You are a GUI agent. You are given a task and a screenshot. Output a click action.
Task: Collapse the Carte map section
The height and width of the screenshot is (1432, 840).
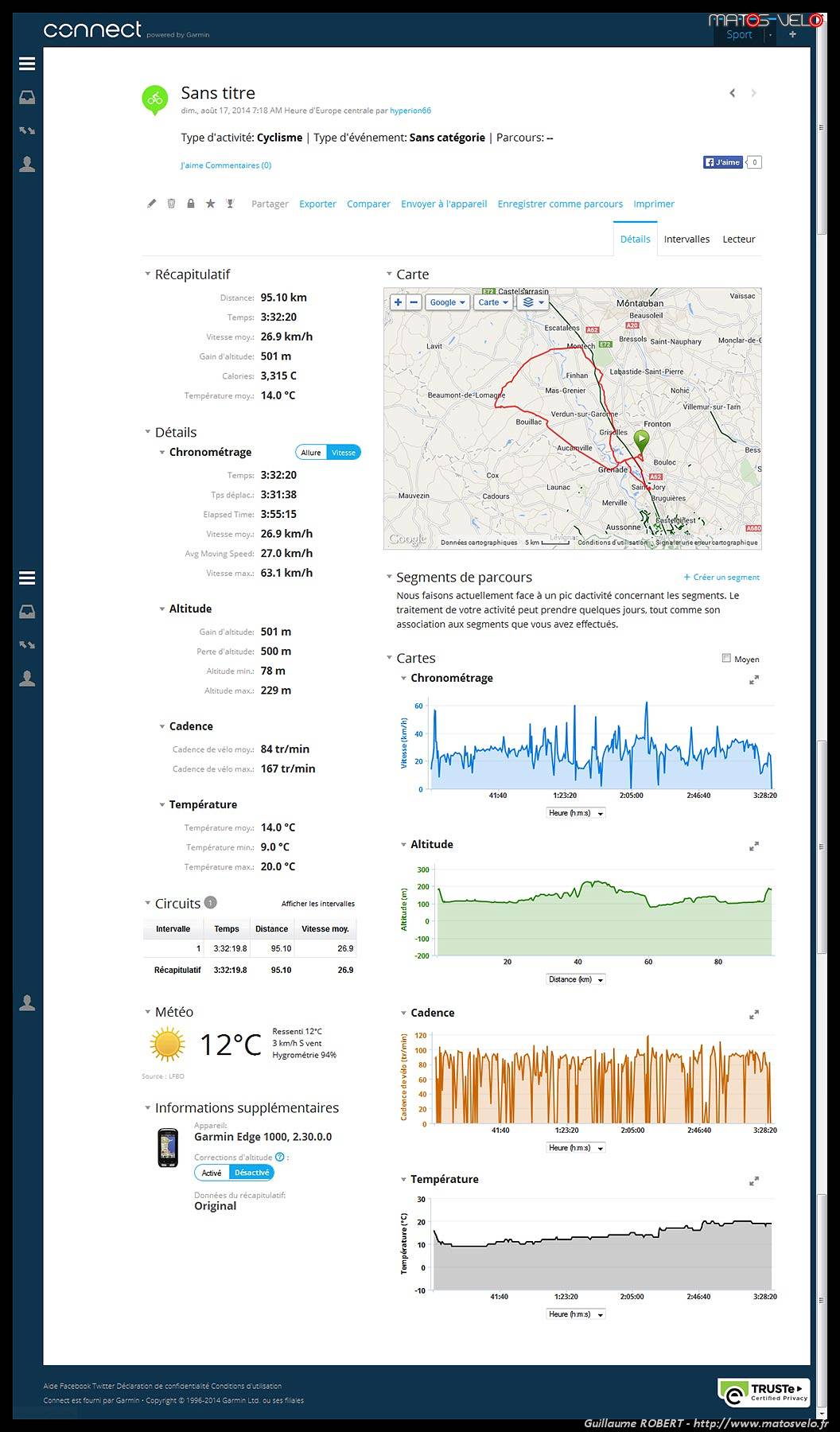point(389,274)
